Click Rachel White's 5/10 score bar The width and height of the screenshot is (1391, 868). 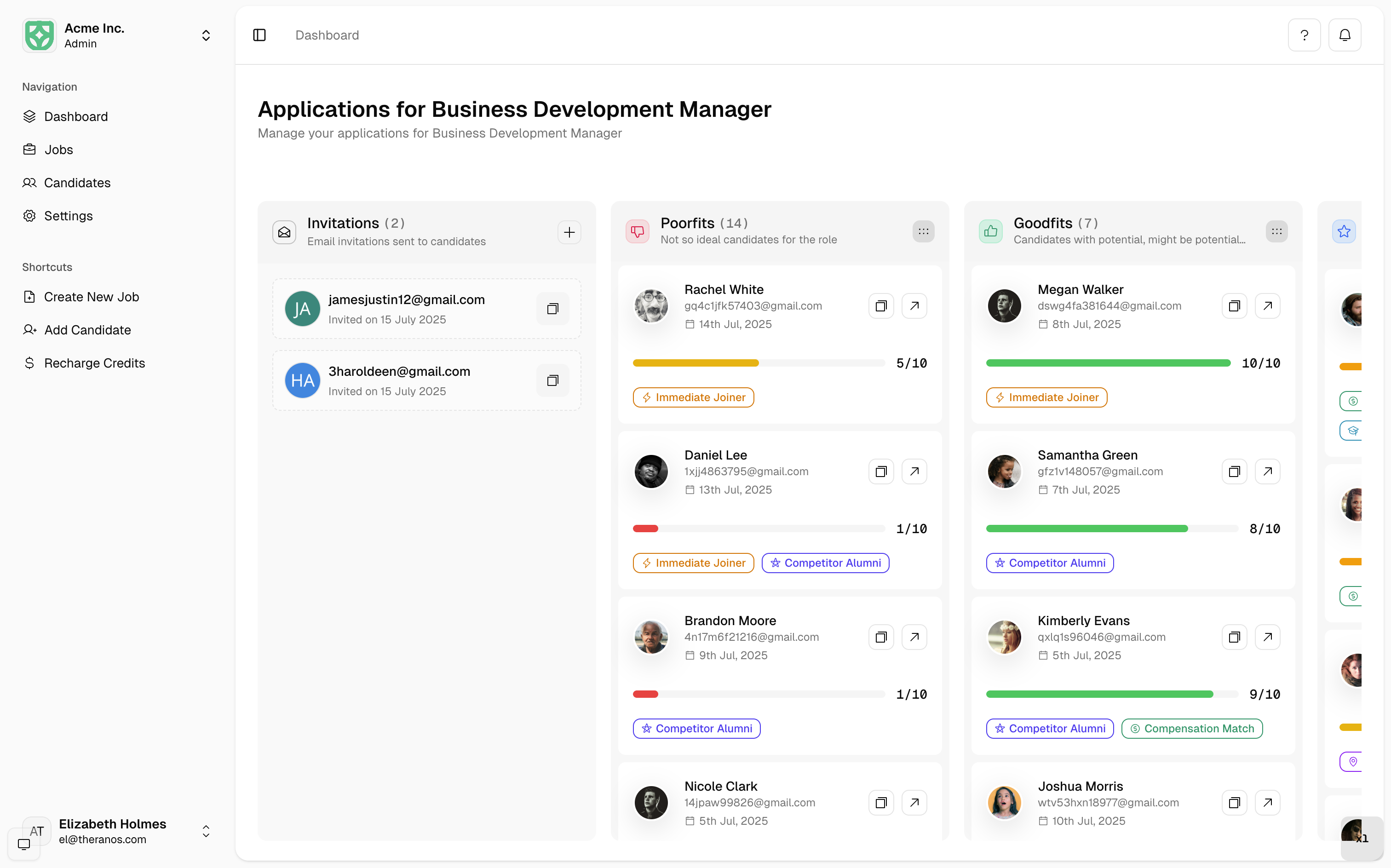coord(759,363)
